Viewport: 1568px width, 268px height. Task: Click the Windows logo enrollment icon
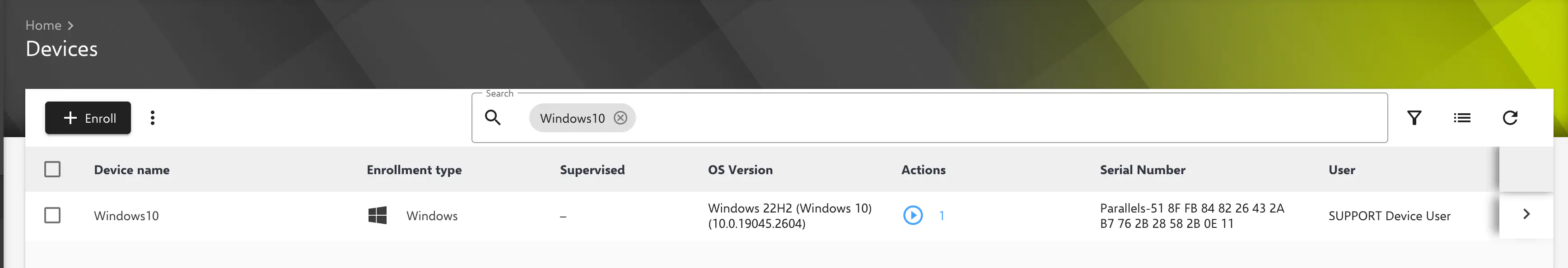[378, 215]
